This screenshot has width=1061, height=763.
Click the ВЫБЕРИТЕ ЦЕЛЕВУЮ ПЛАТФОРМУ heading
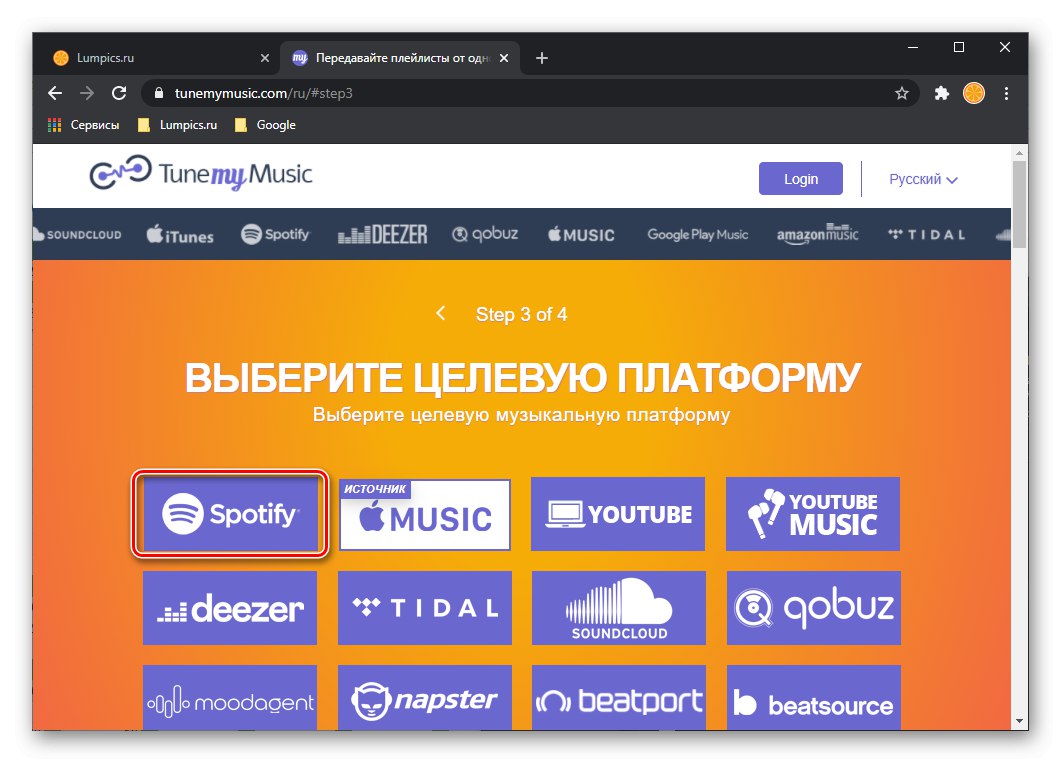pyautogui.click(x=522, y=377)
